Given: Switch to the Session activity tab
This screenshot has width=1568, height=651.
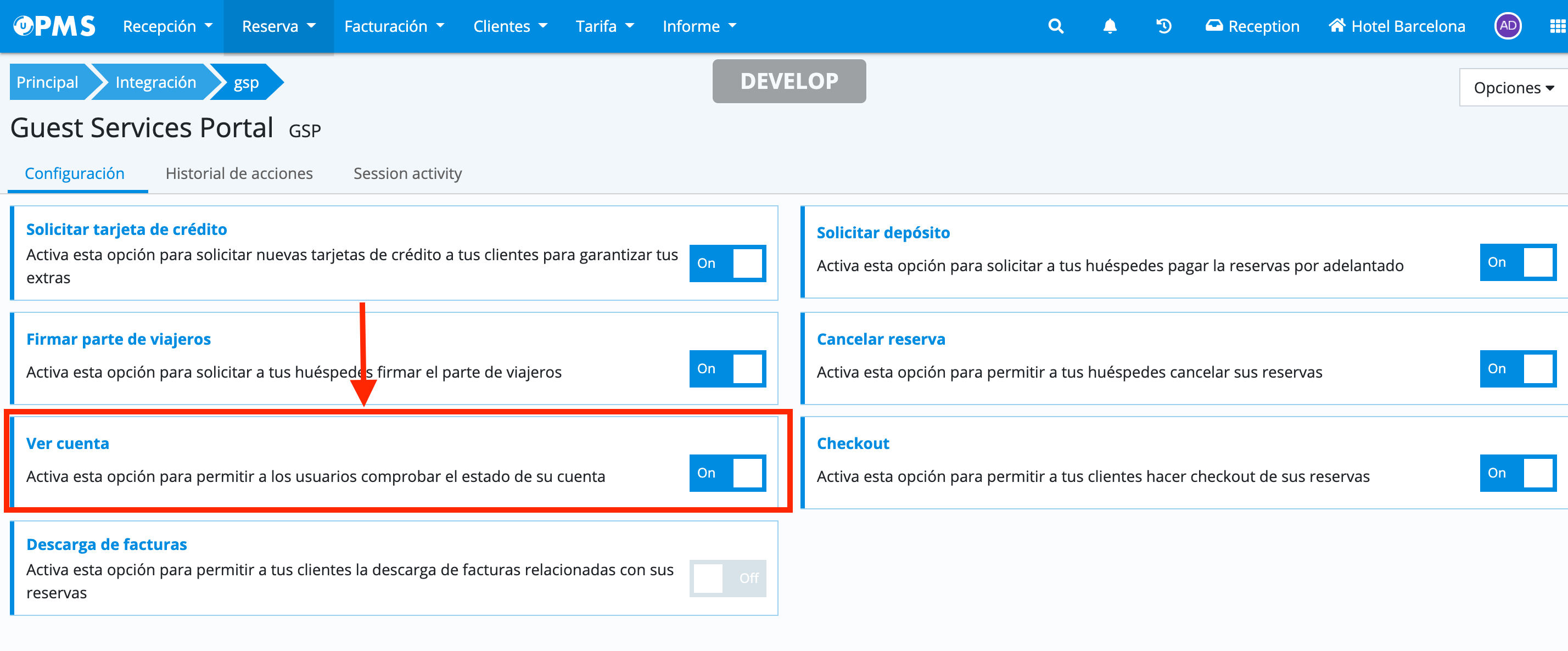Looking at the screenshot, I should pyautogui.click(x=407, y=173).
